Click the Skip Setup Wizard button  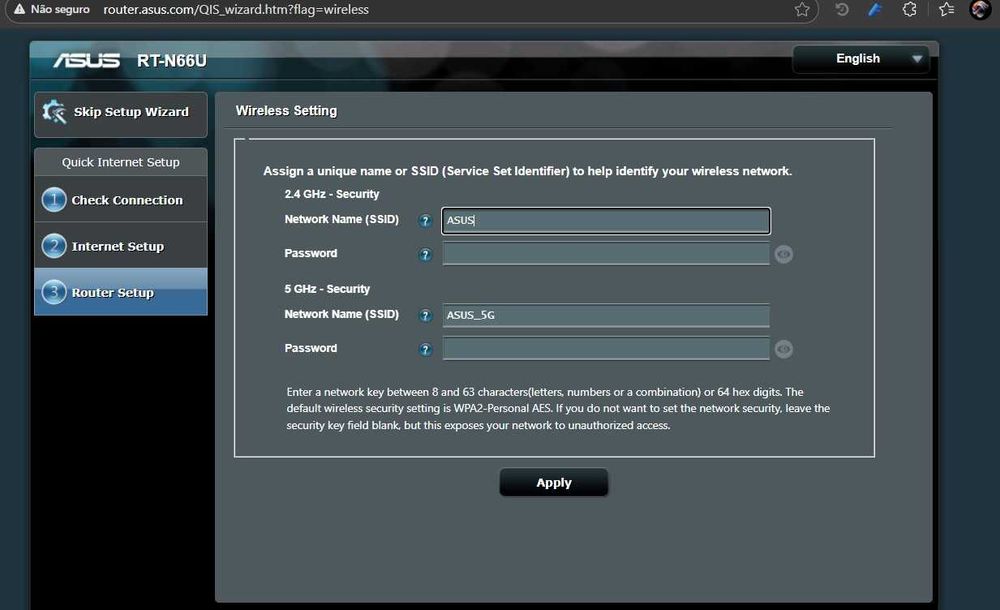121,114
